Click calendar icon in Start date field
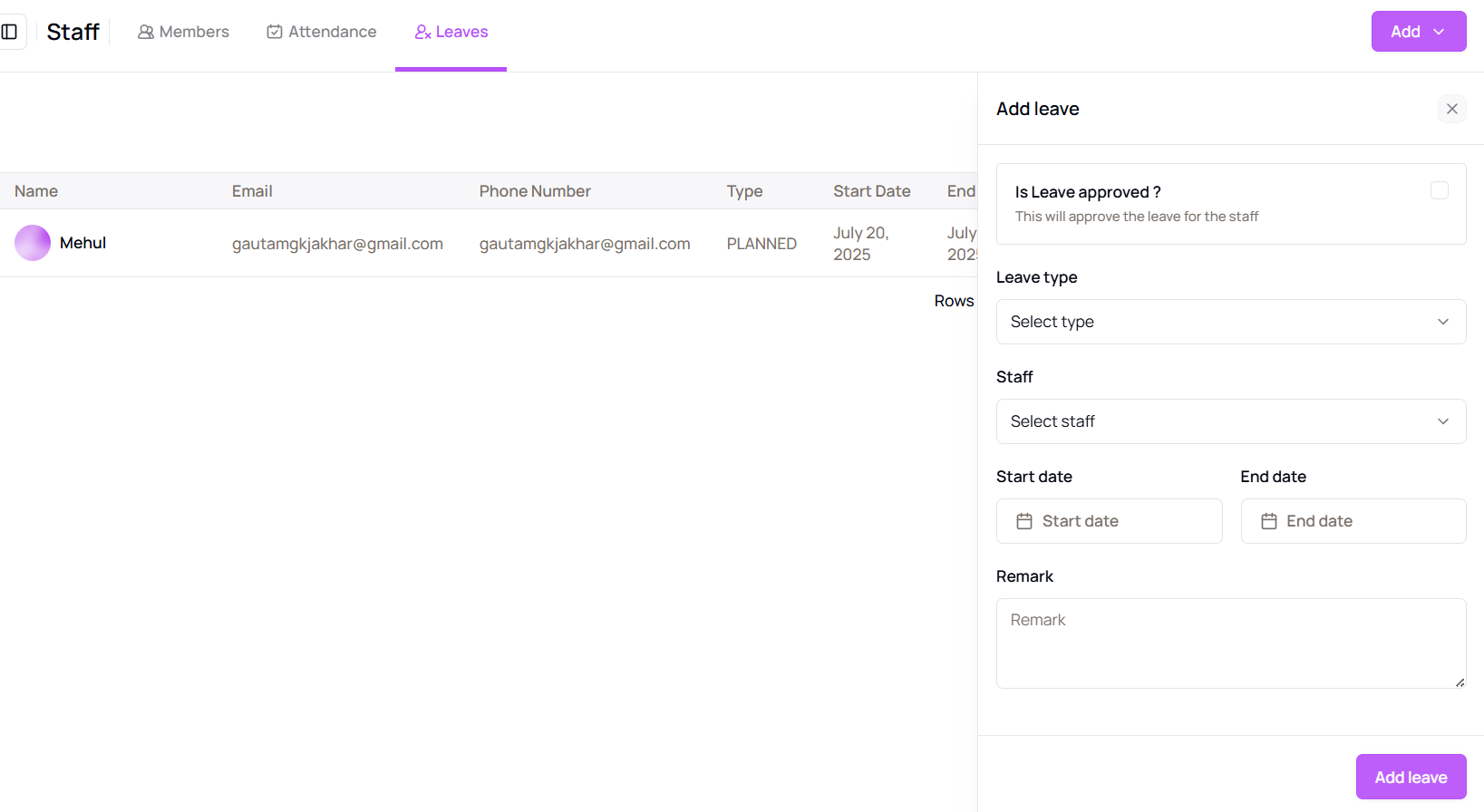 [1024, 521]
